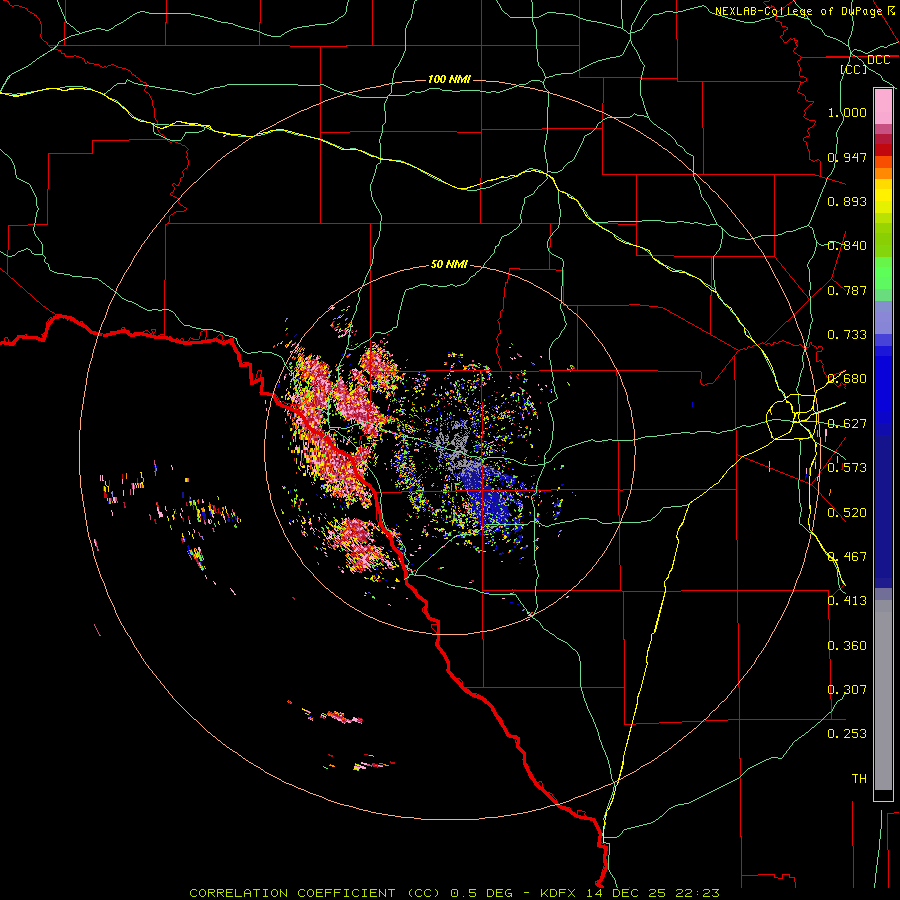This screenshot has width=900, height=900.
Task: Click the DCC product label
Action: tap(878, 60)
